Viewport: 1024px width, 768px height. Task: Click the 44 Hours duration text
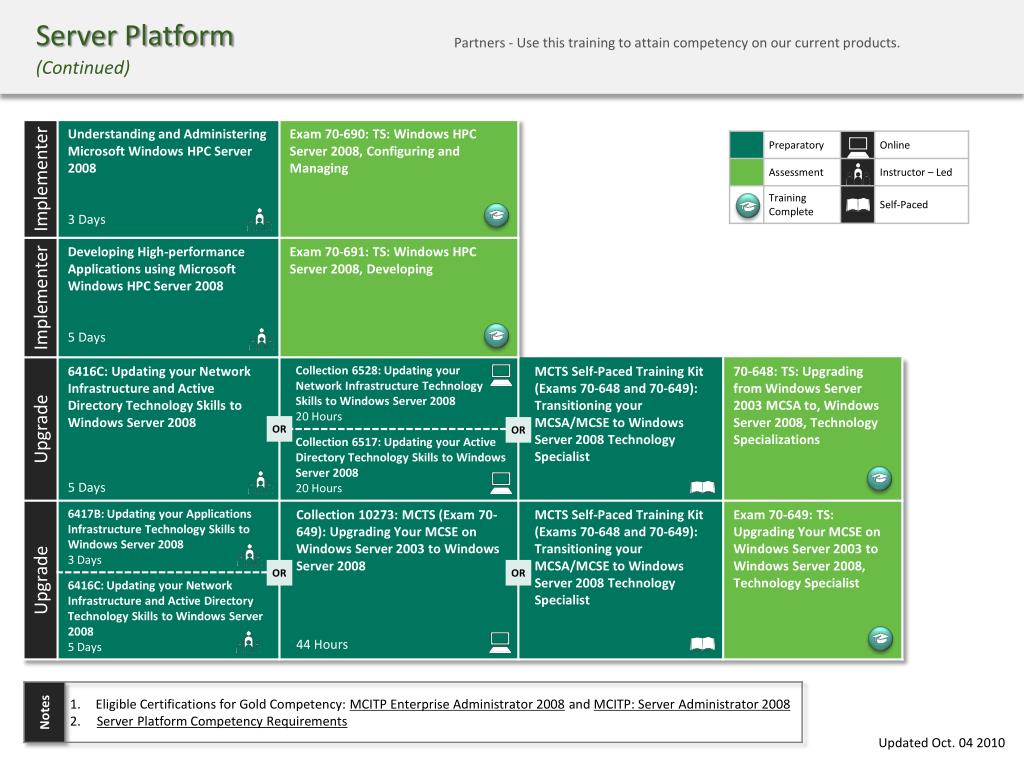tap(322, 644)
